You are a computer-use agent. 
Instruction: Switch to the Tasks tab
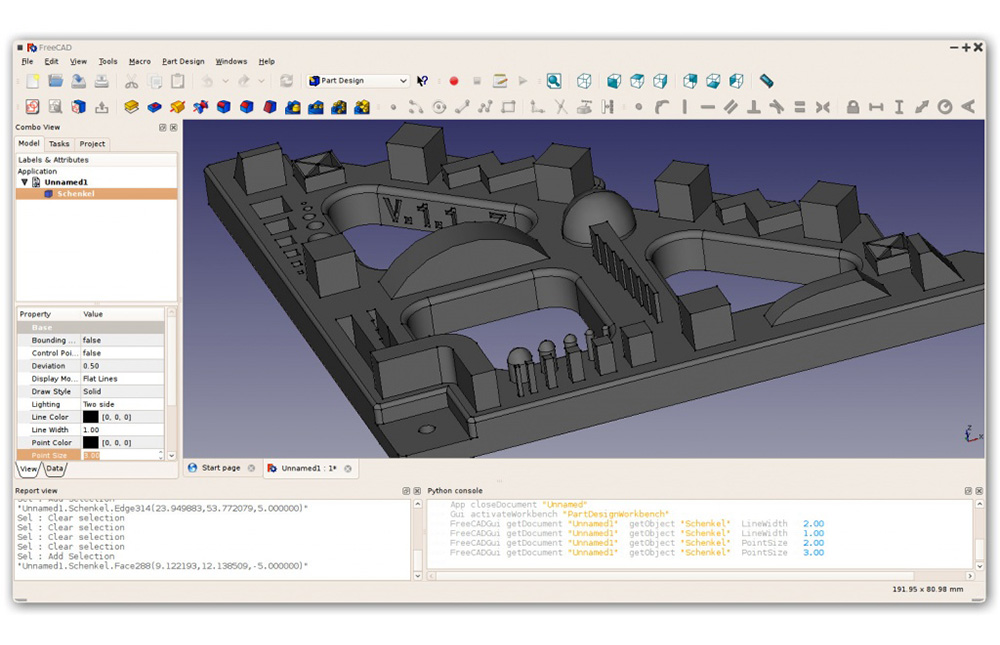pyautogui.click(x=59, y=144)
